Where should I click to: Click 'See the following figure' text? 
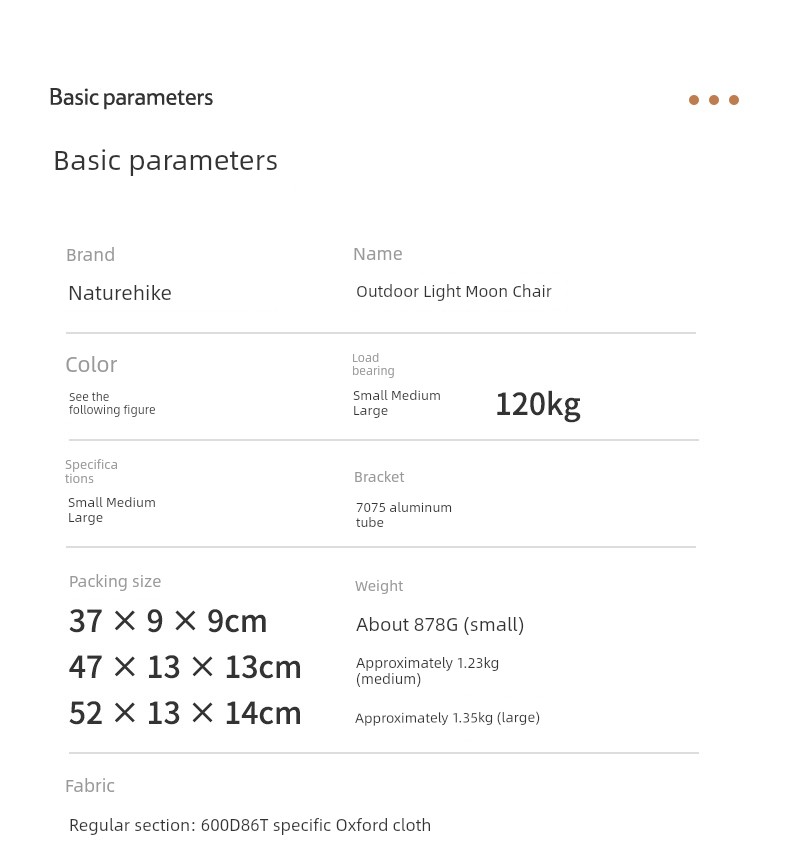click(x=112, y=403)
